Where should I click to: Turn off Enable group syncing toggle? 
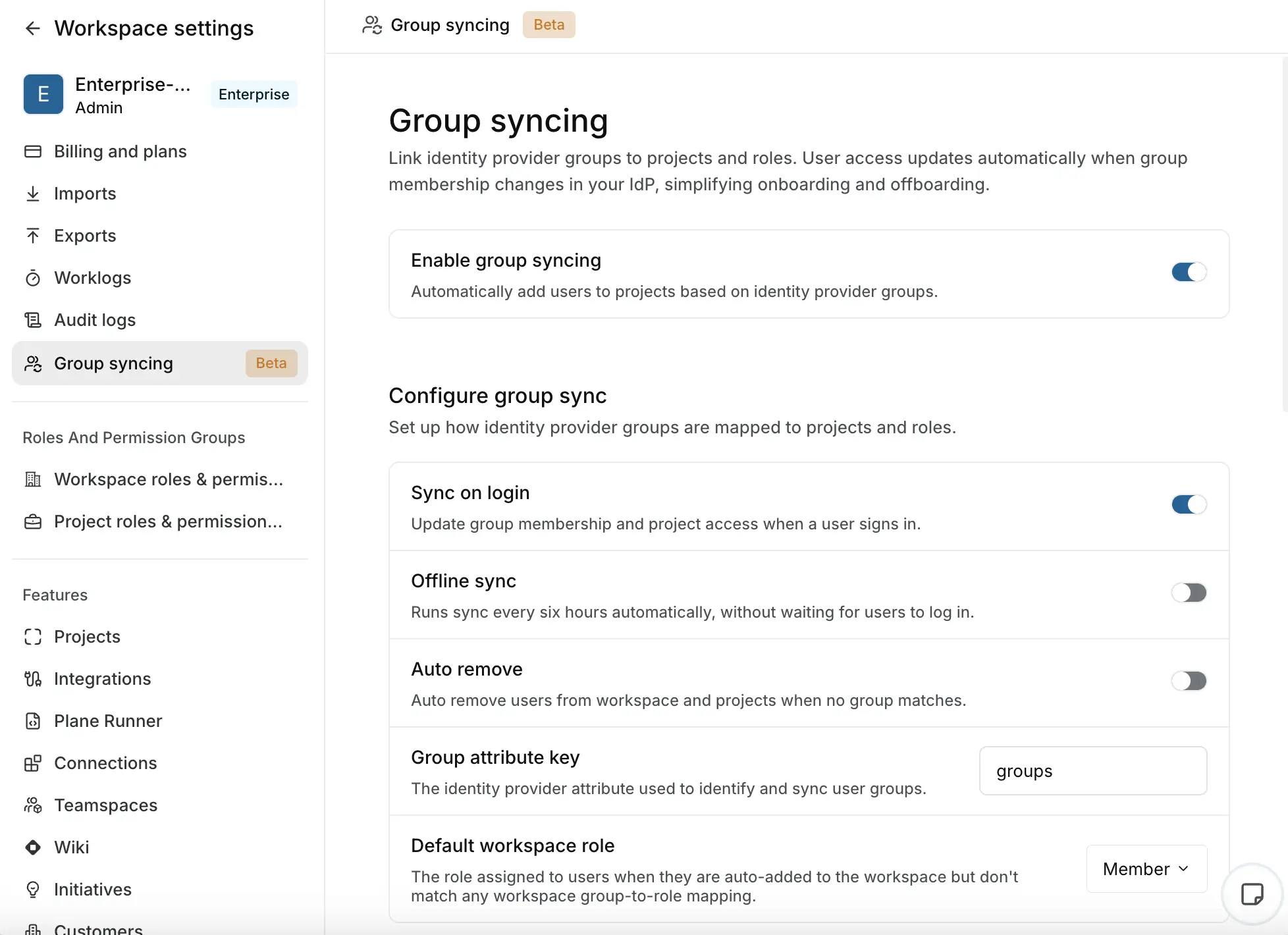[x=1189, y=272]
